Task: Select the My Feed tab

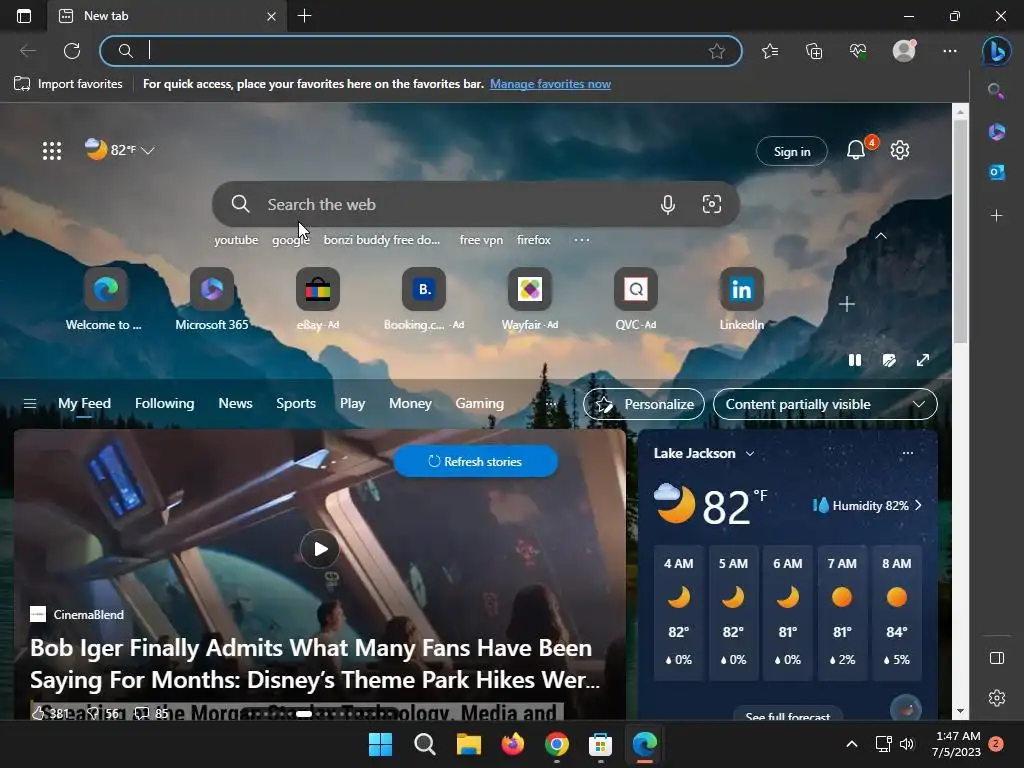Action: (84, 404)
